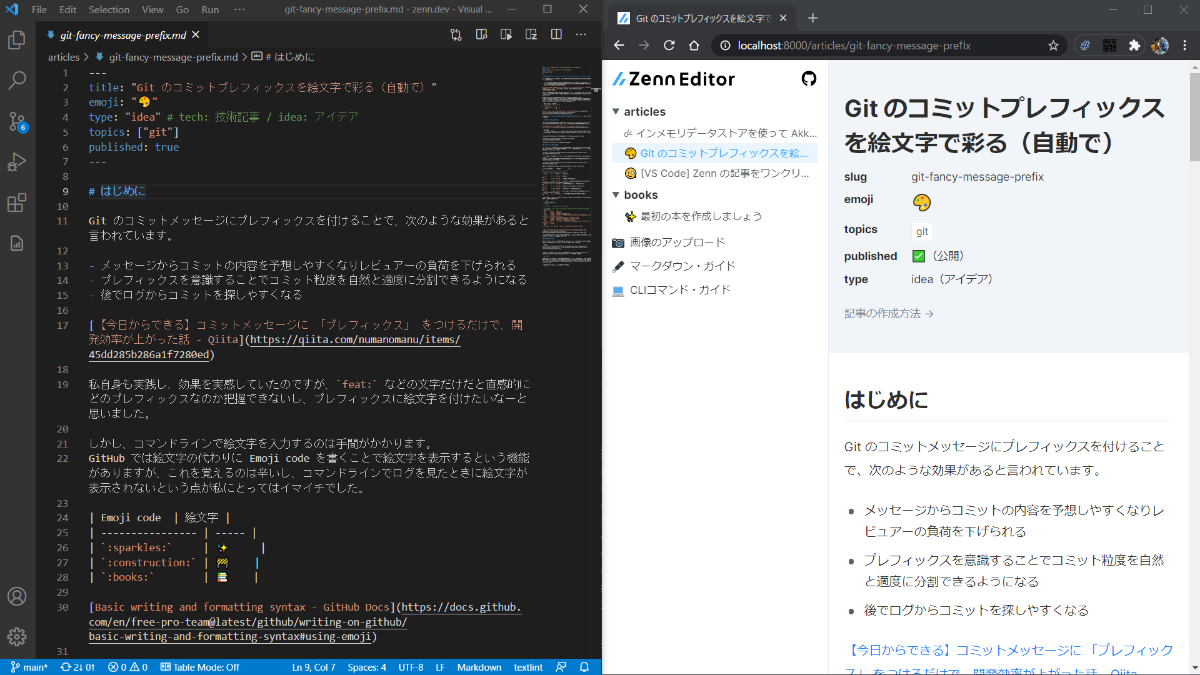The width and height of the screenshot is (1200, 675).
Task: Bookmark this page with the star icon
Action: 1053,45
